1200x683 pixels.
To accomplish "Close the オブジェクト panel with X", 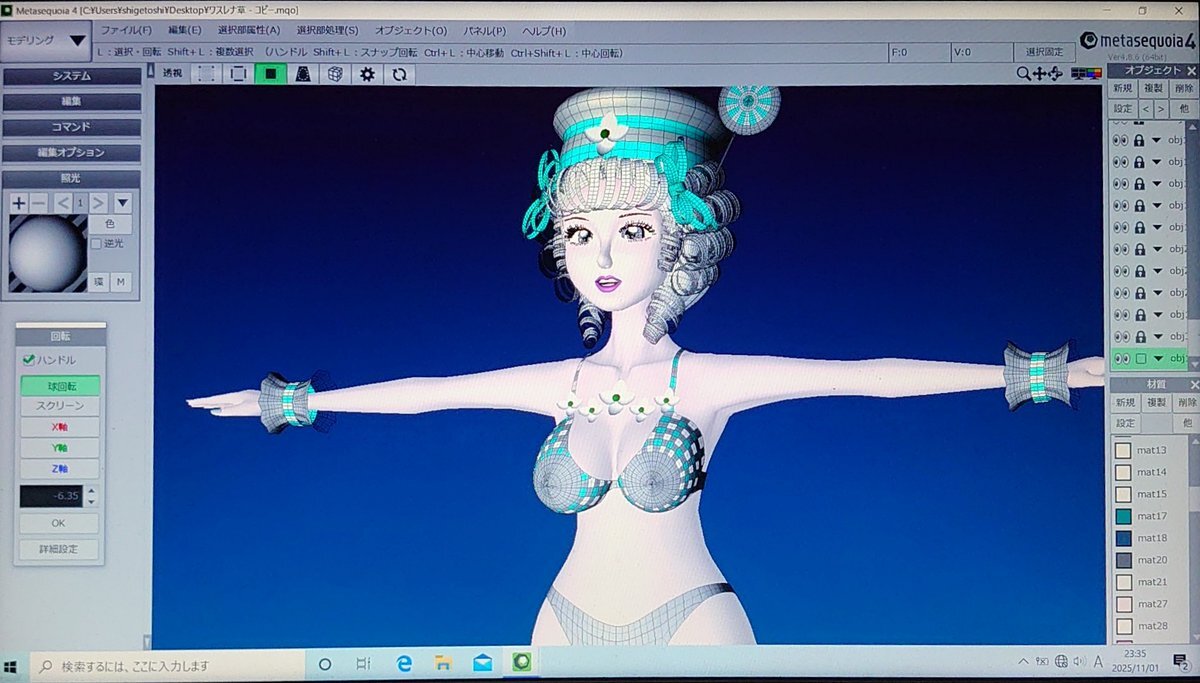I will pos(1190,70).
